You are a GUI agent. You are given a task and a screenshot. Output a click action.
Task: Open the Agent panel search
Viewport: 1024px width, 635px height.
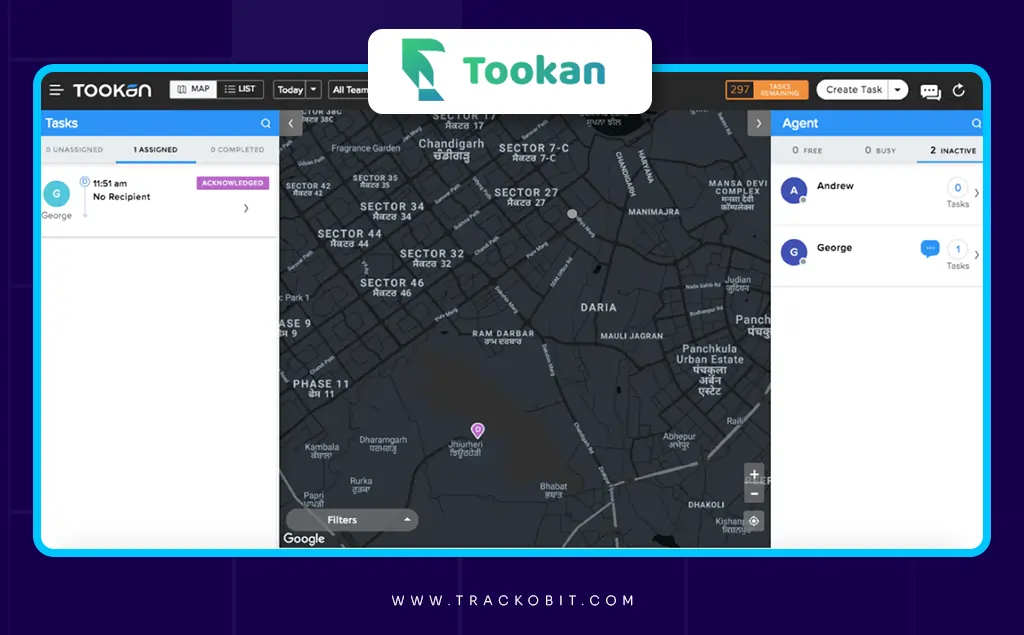point(977,122)
